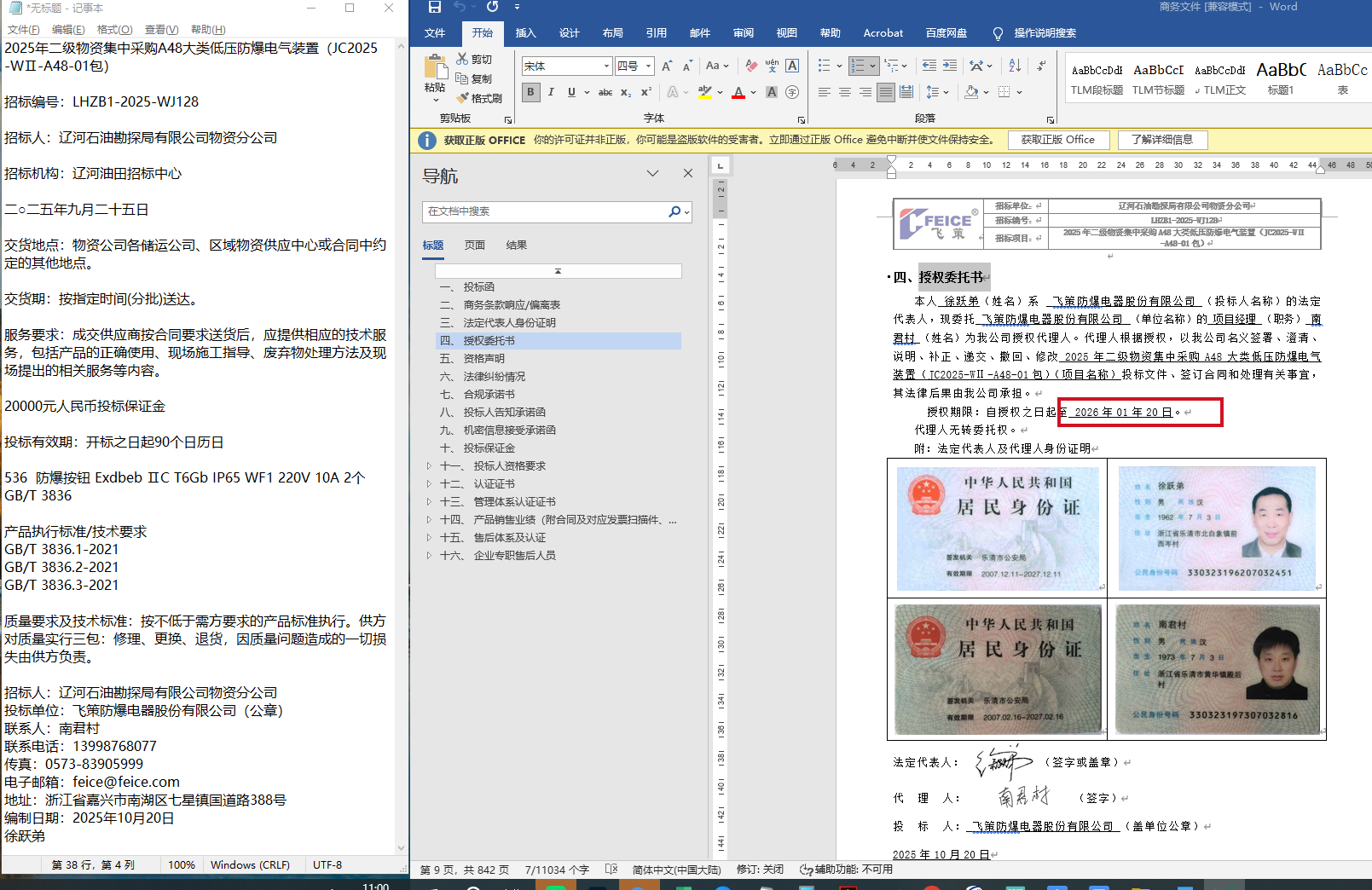Screen dimensions: 1372x890
Task: Show paragraph marks and formatting symbols
Action: (1041, 66)
